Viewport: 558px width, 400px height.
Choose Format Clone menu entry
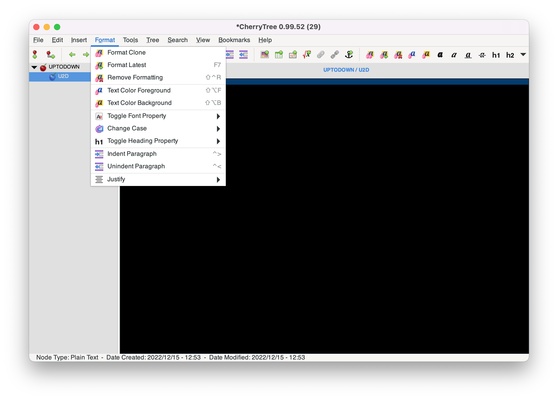(x=158, y=52)
